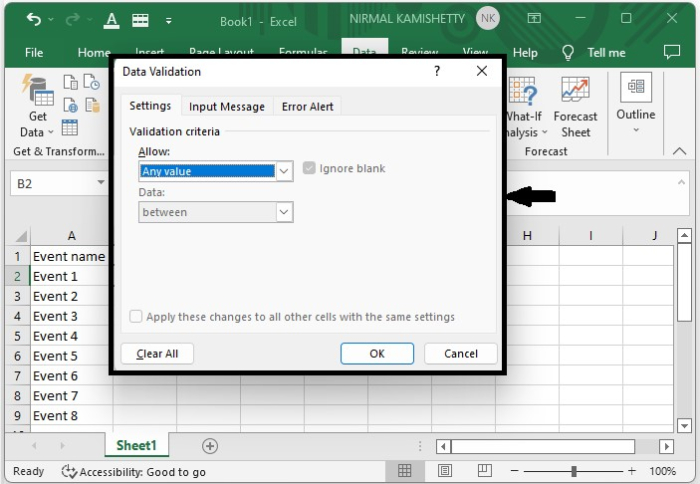Expand the formula bar chevron
700x484 pixels.
[x=681, y=182]
